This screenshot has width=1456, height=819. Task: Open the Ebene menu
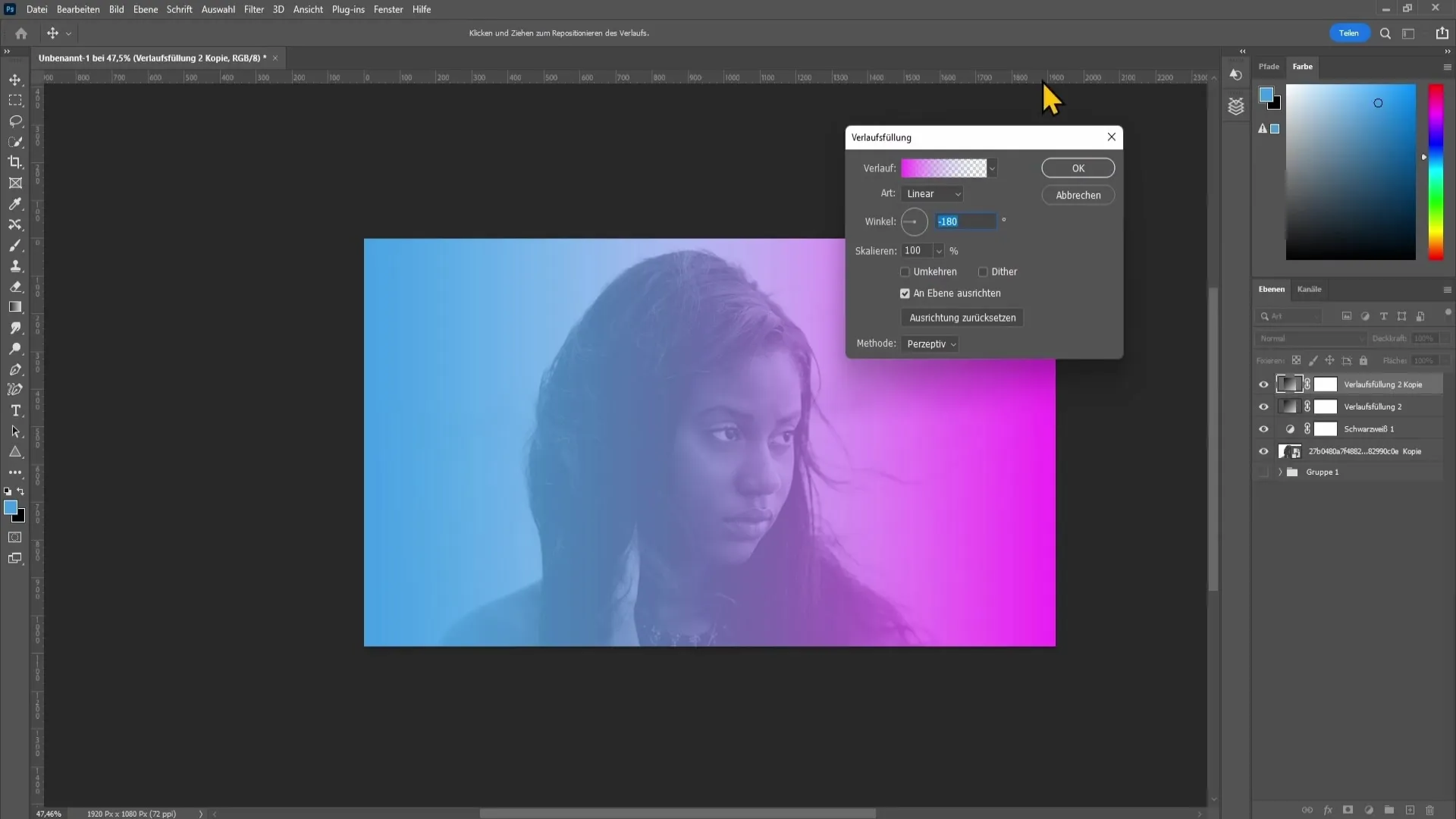coord(146,9)
